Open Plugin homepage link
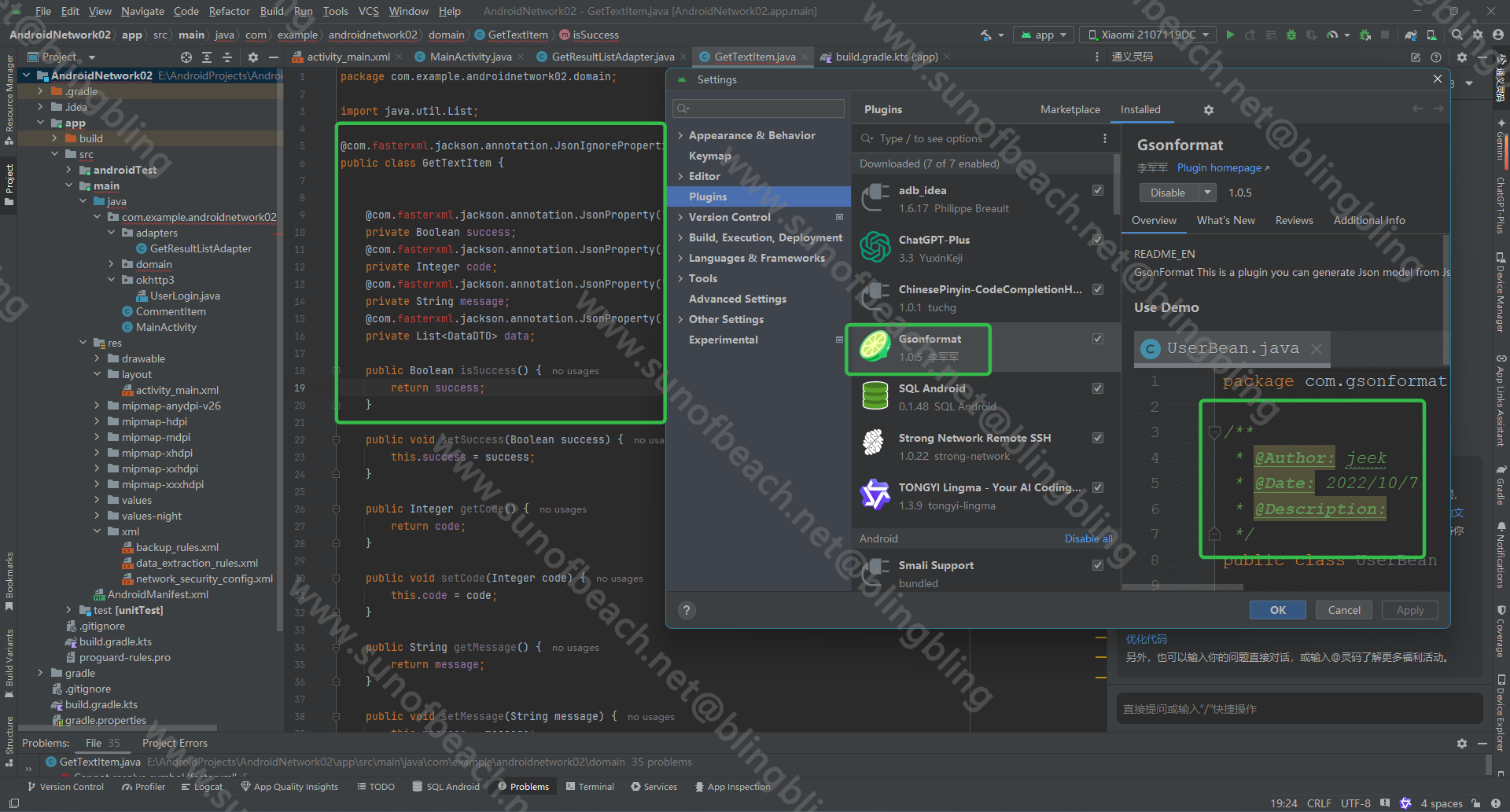Screen dimensions: 1510x812 1223,167
